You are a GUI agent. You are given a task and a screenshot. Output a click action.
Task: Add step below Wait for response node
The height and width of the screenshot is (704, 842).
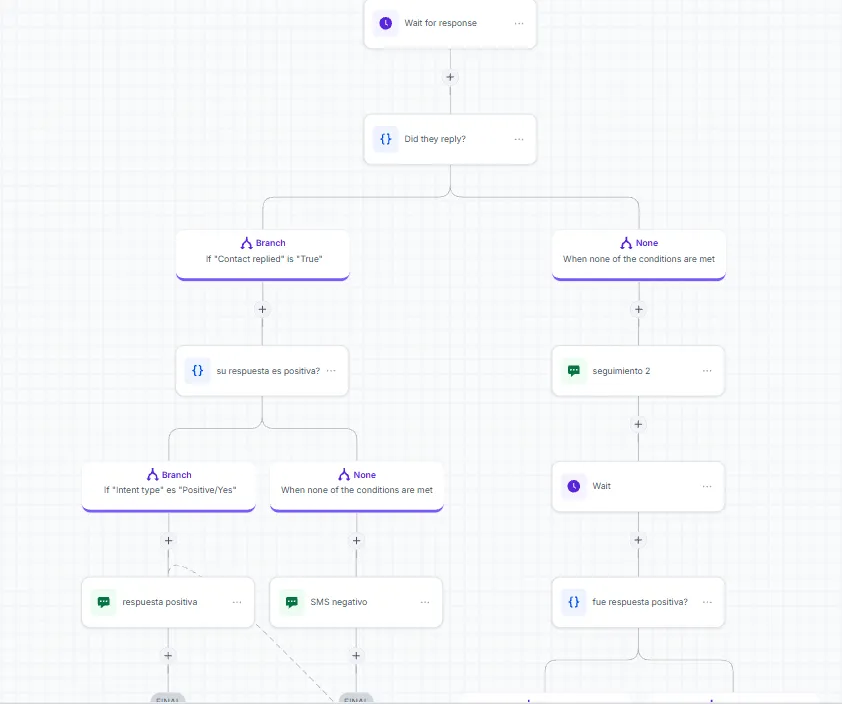(x=450, y=77)
